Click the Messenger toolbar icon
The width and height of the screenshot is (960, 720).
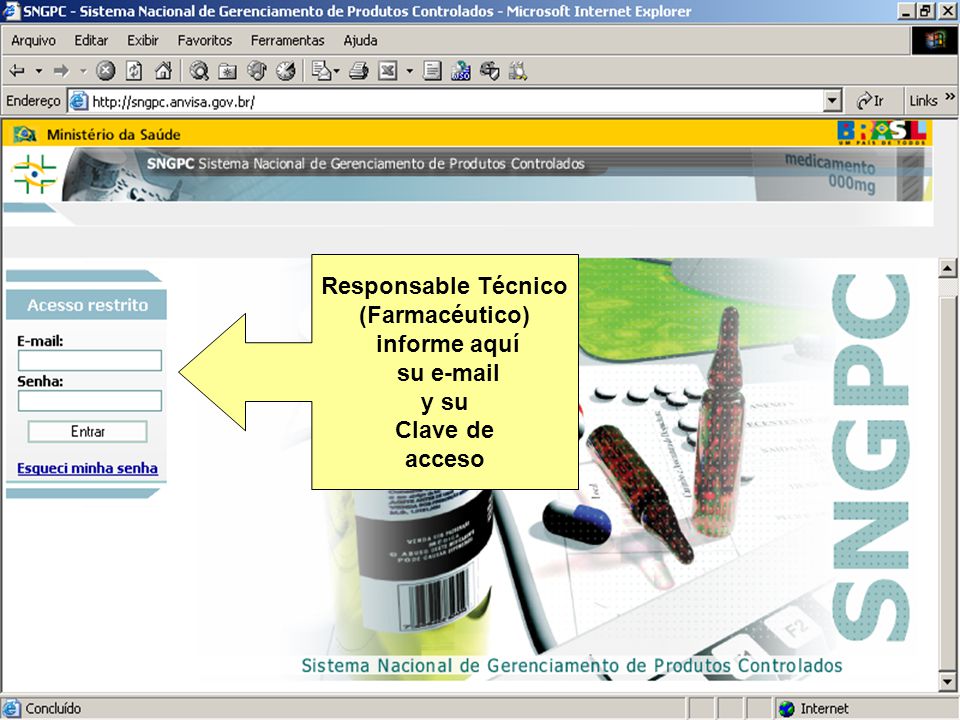click(x=518, y=71)
